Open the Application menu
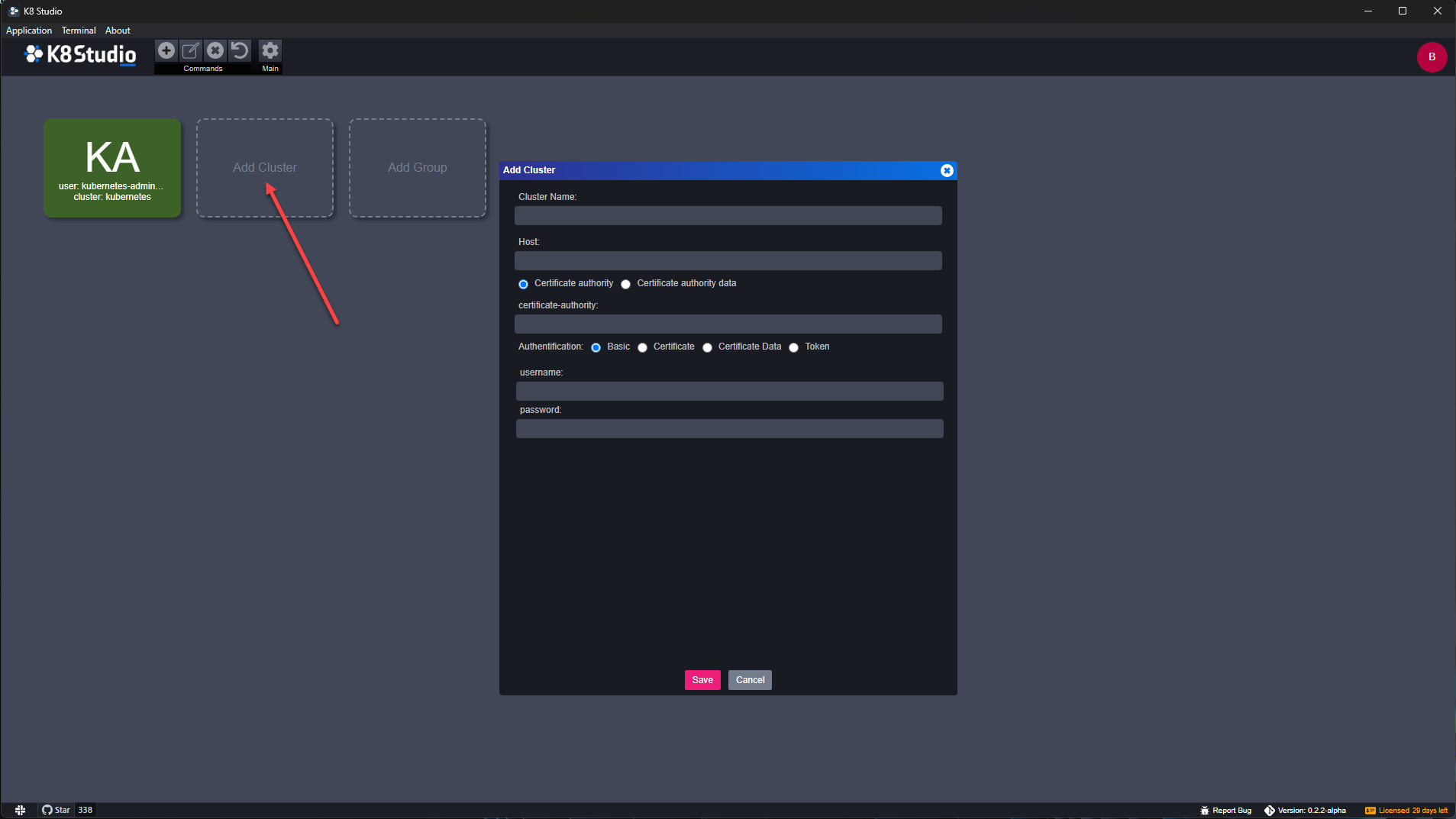The width and height of the screenshot is (1456, 819). coord(29,31)
